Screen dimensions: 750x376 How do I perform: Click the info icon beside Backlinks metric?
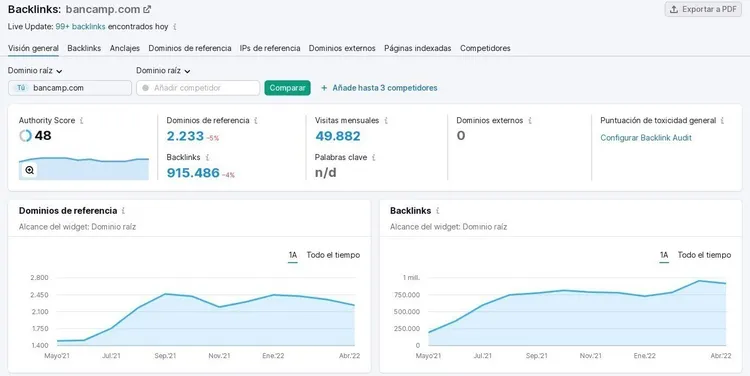tap(207, 157)
